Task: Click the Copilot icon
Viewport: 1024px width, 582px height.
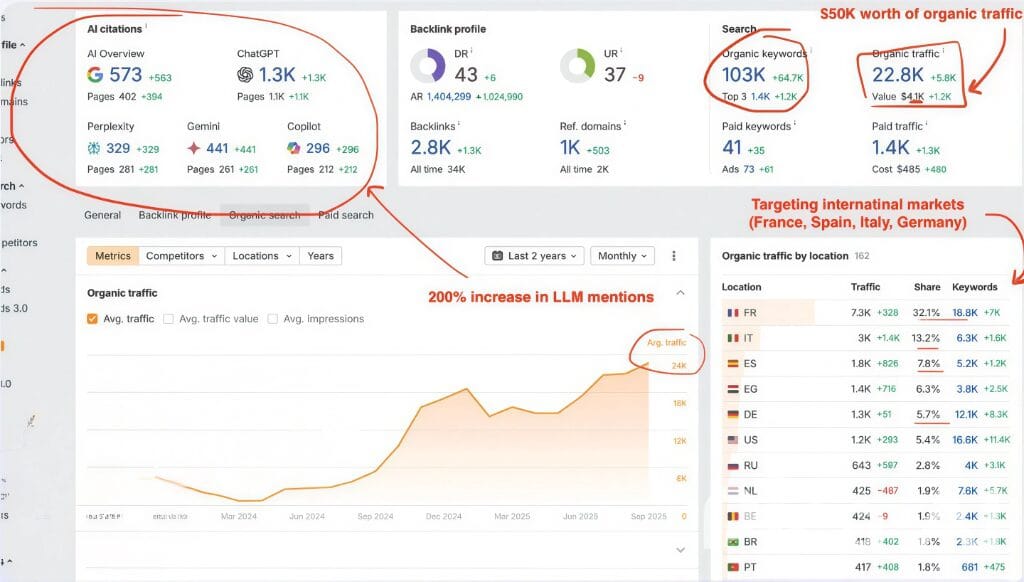Action: [x=294, y=148]
